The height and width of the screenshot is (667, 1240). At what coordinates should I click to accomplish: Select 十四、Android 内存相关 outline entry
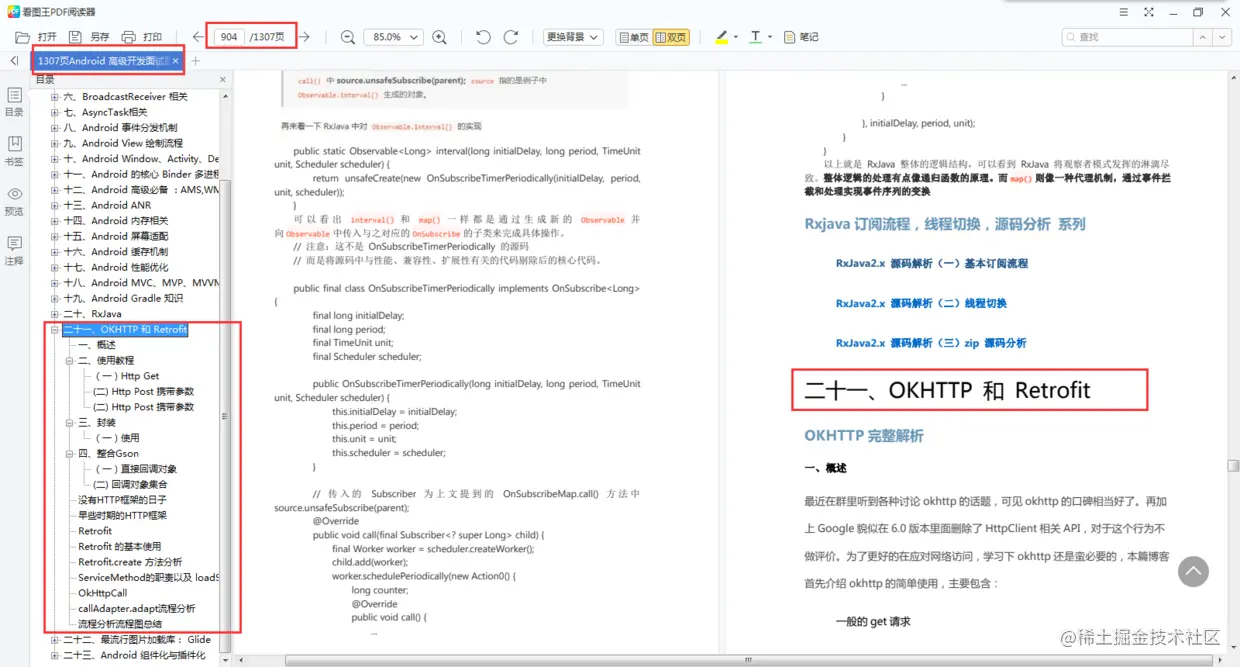pos(115,221)
